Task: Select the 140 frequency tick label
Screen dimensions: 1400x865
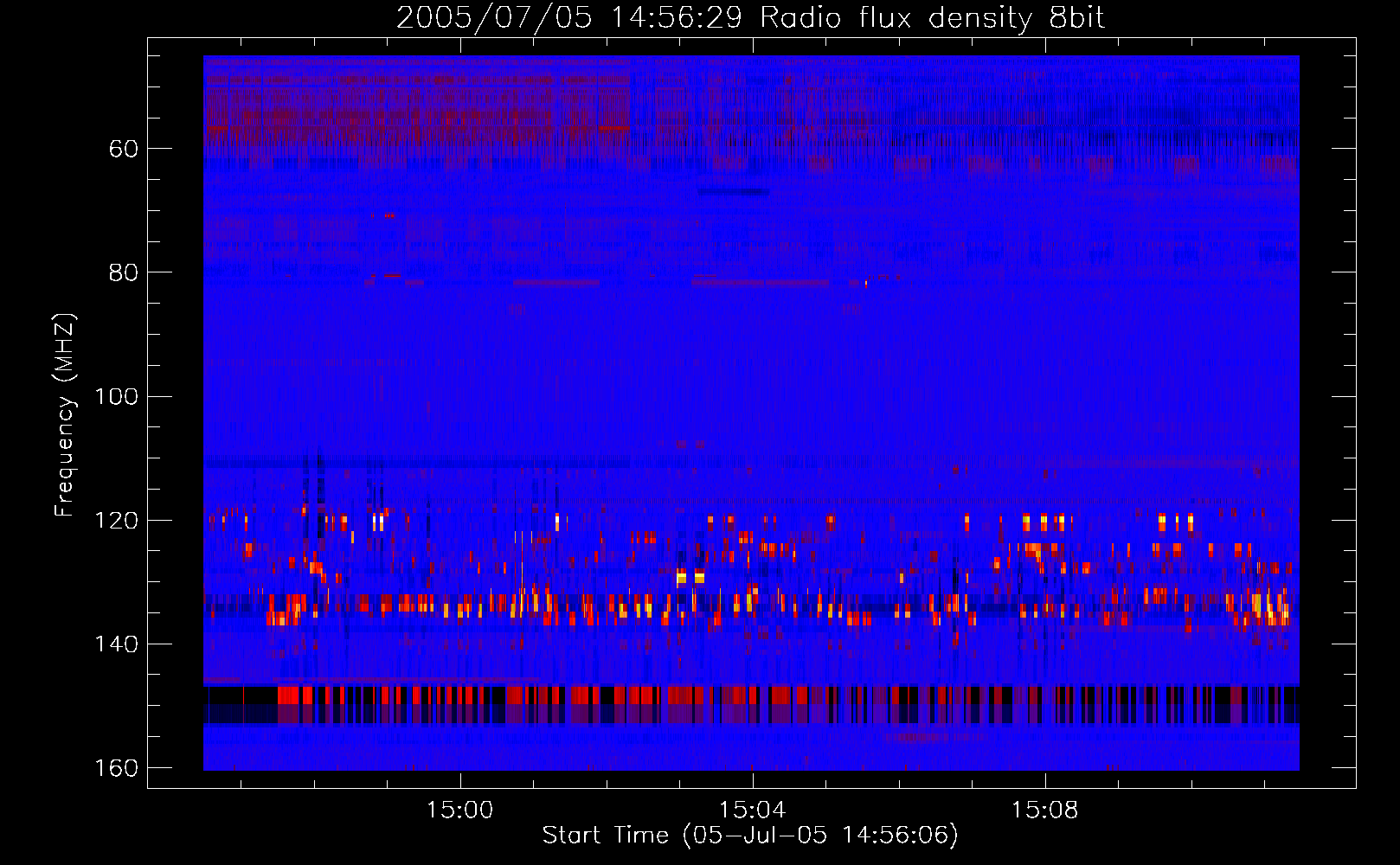Action: point(117,644)
